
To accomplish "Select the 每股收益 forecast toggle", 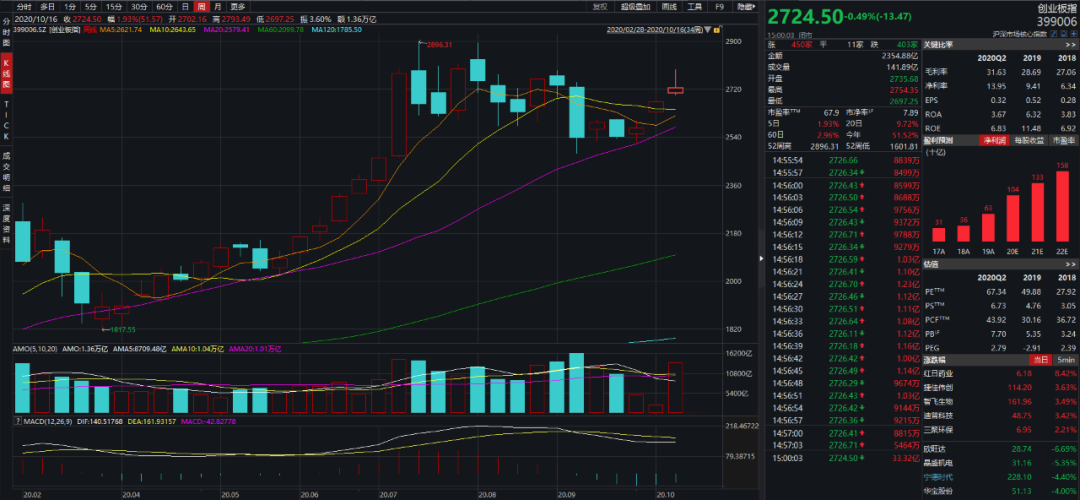I will pos(1028,140).
